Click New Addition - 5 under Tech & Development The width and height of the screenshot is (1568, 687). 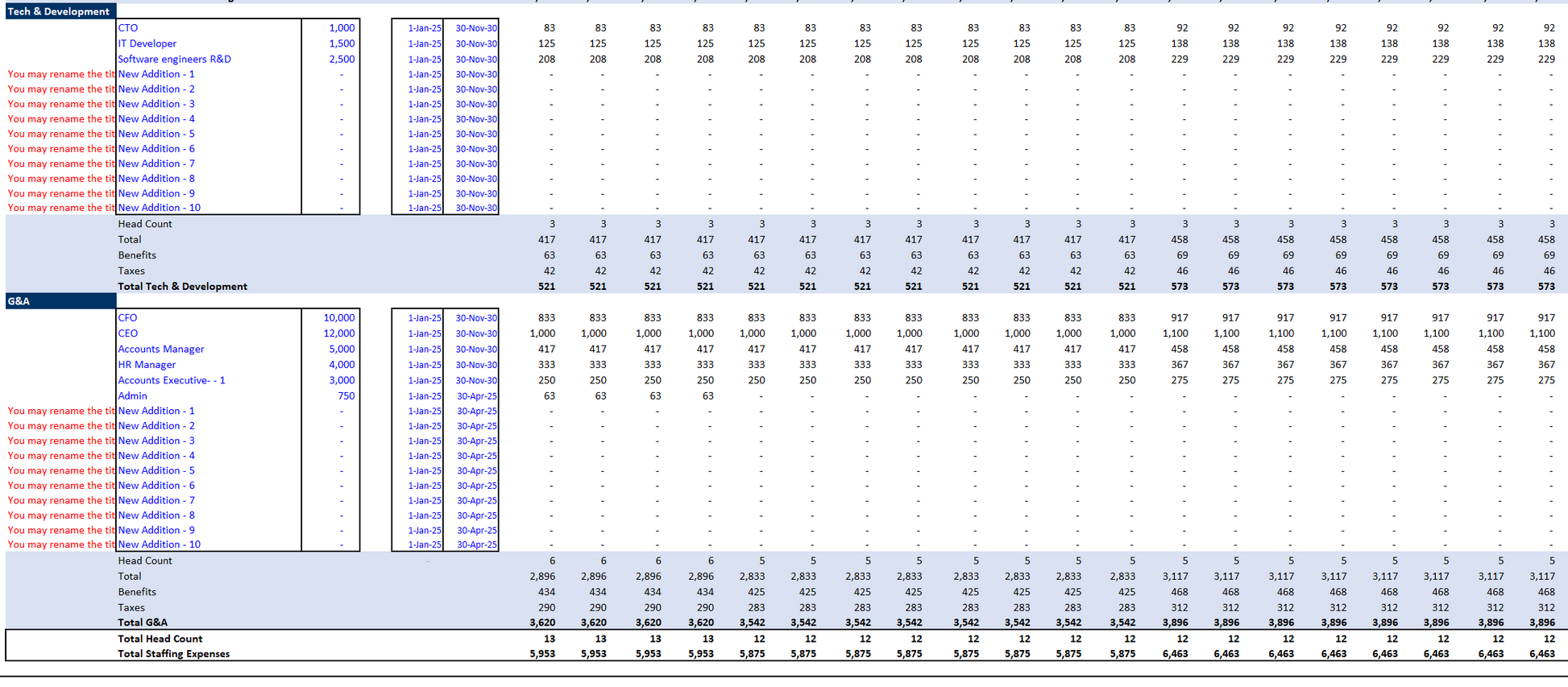click(x=156, y=134)
